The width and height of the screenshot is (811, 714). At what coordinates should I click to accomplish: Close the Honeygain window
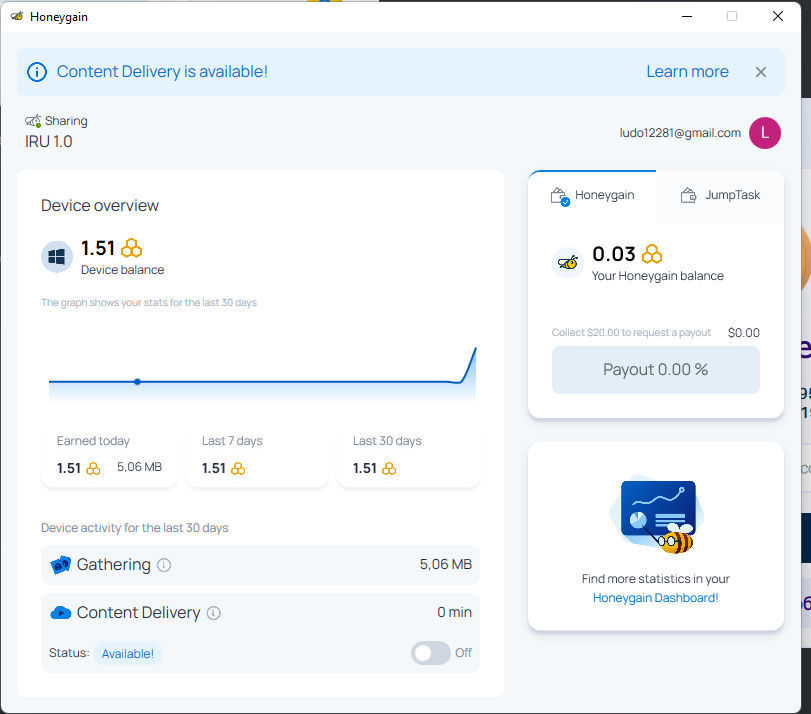coord(777,17)
